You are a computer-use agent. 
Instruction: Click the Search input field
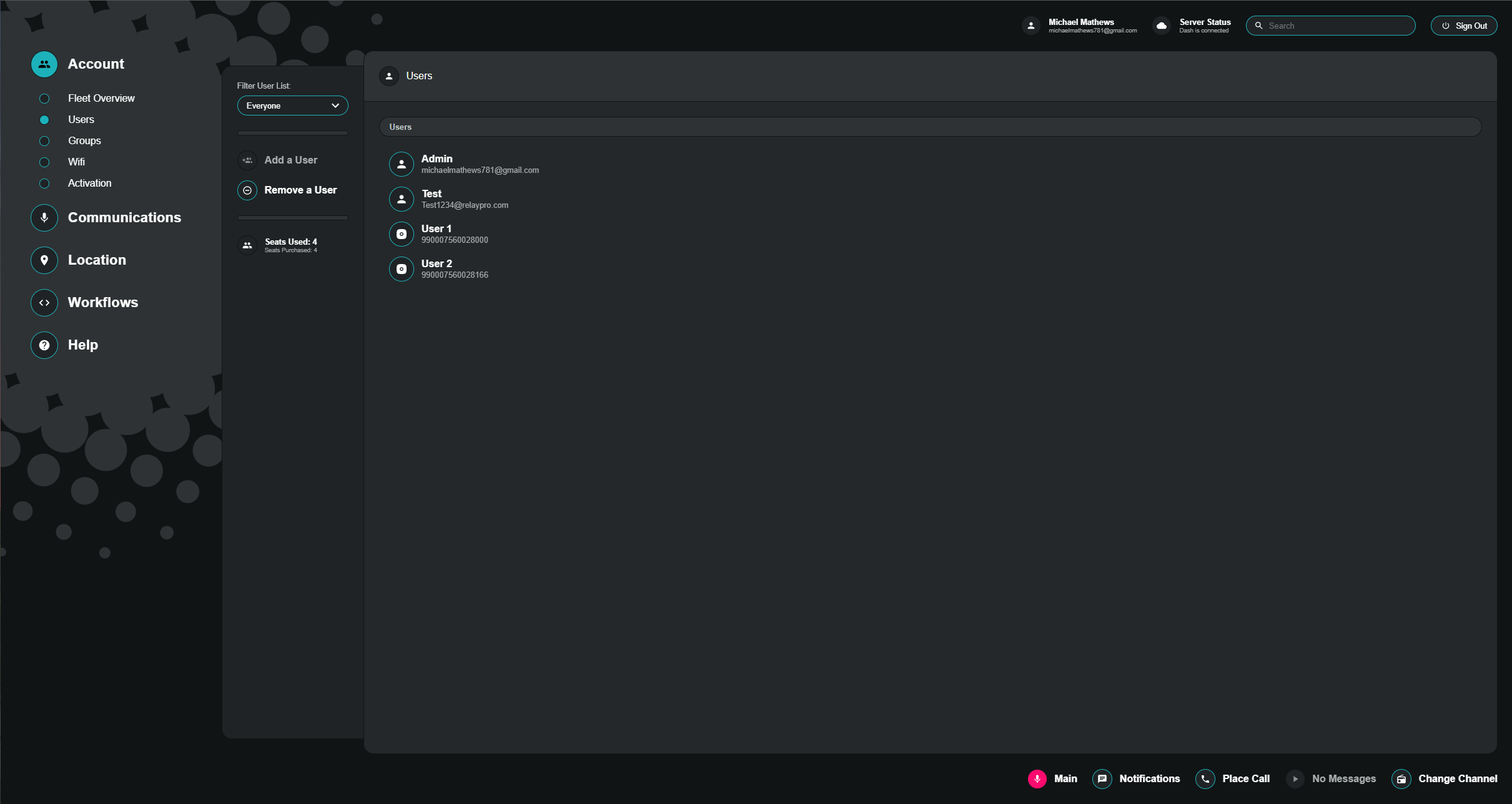point(1337,26)
